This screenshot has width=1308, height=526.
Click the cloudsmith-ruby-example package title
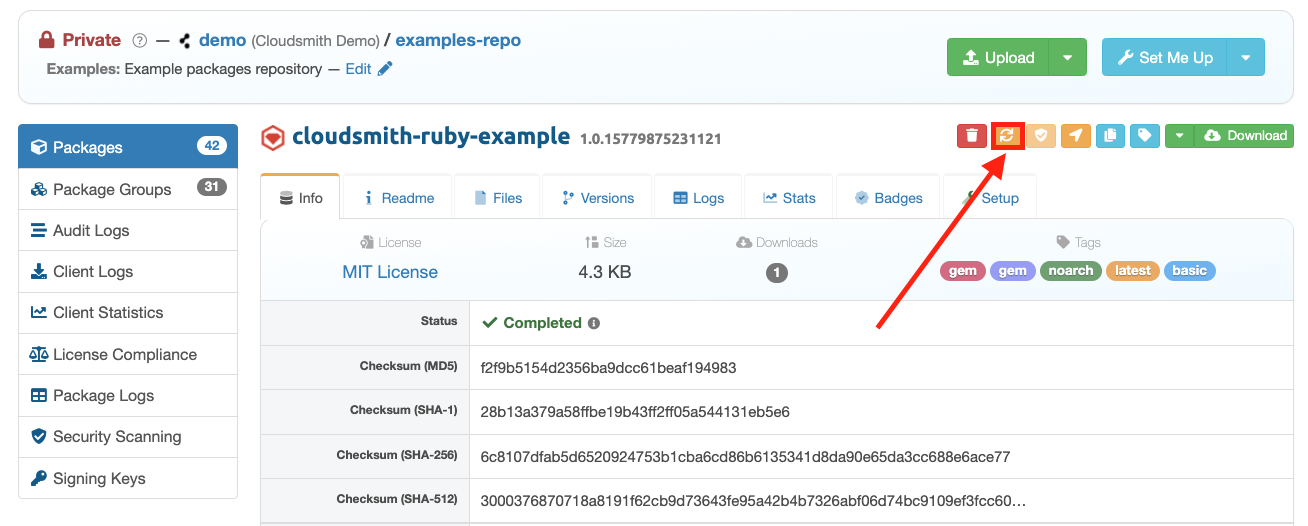[431, 137]
